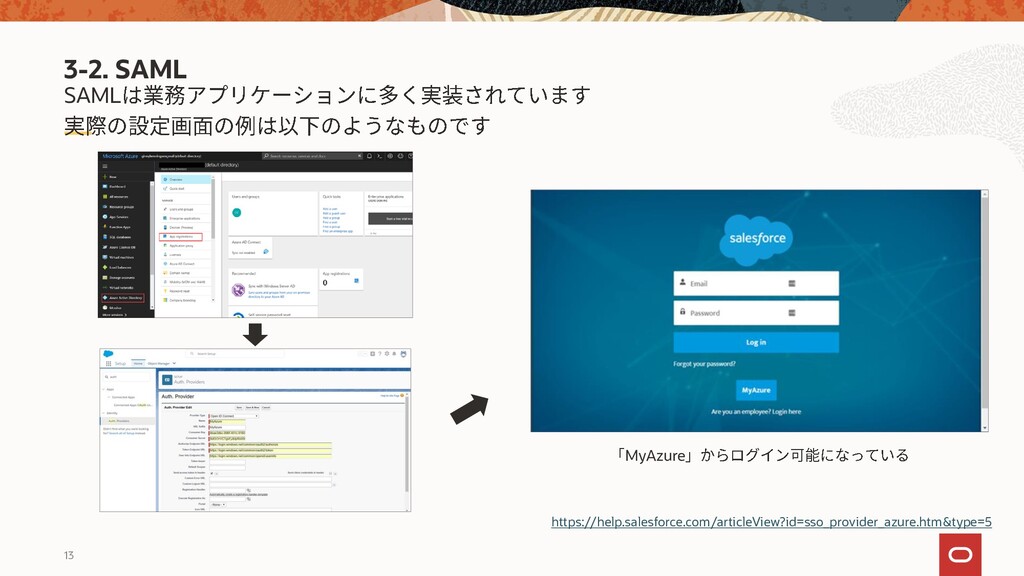This screenshot has width=1024, height=576.
Task: Open the Portal dropdown in Auth. Provider form
Action: [x=218, y=504]
